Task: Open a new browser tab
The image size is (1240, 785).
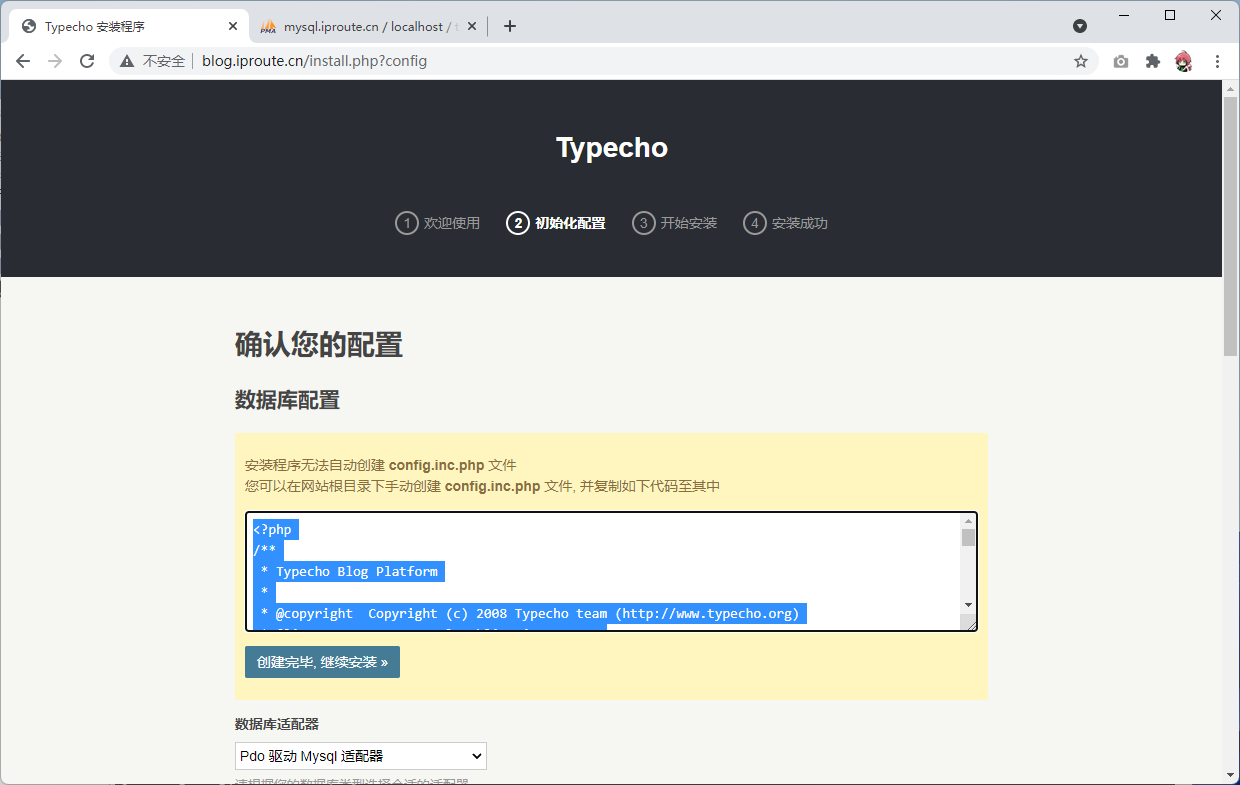Action: pos(510,26)
